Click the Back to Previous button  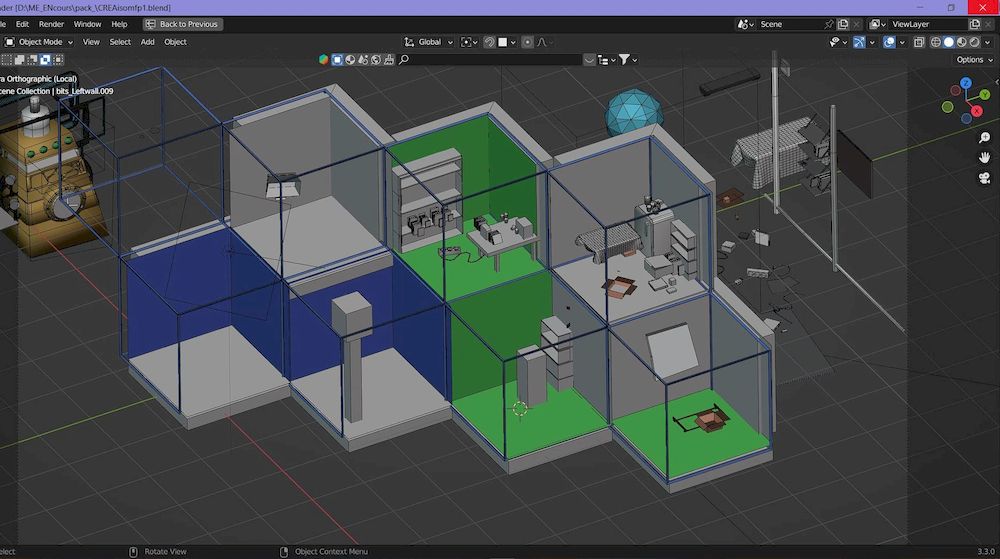[183, 24]
